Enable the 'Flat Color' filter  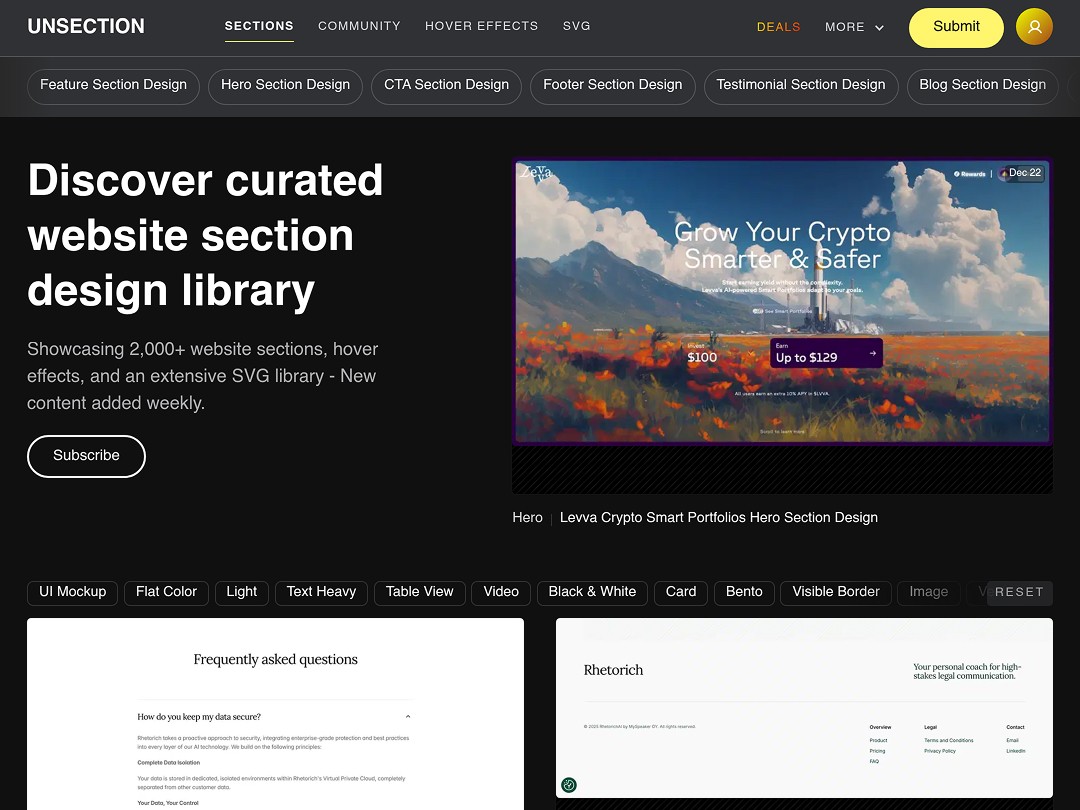166,592
